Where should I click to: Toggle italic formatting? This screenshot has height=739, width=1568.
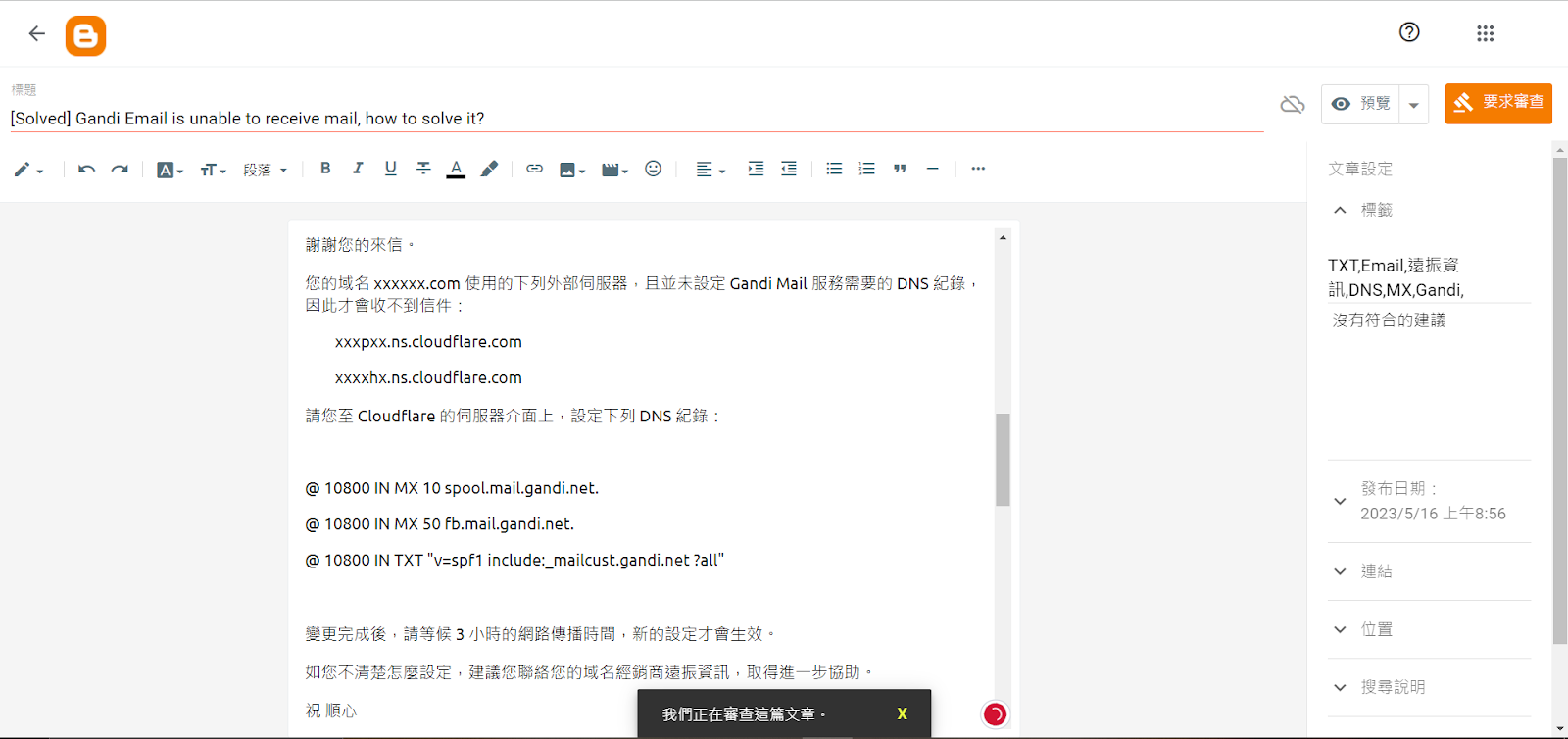pos(358,169)
